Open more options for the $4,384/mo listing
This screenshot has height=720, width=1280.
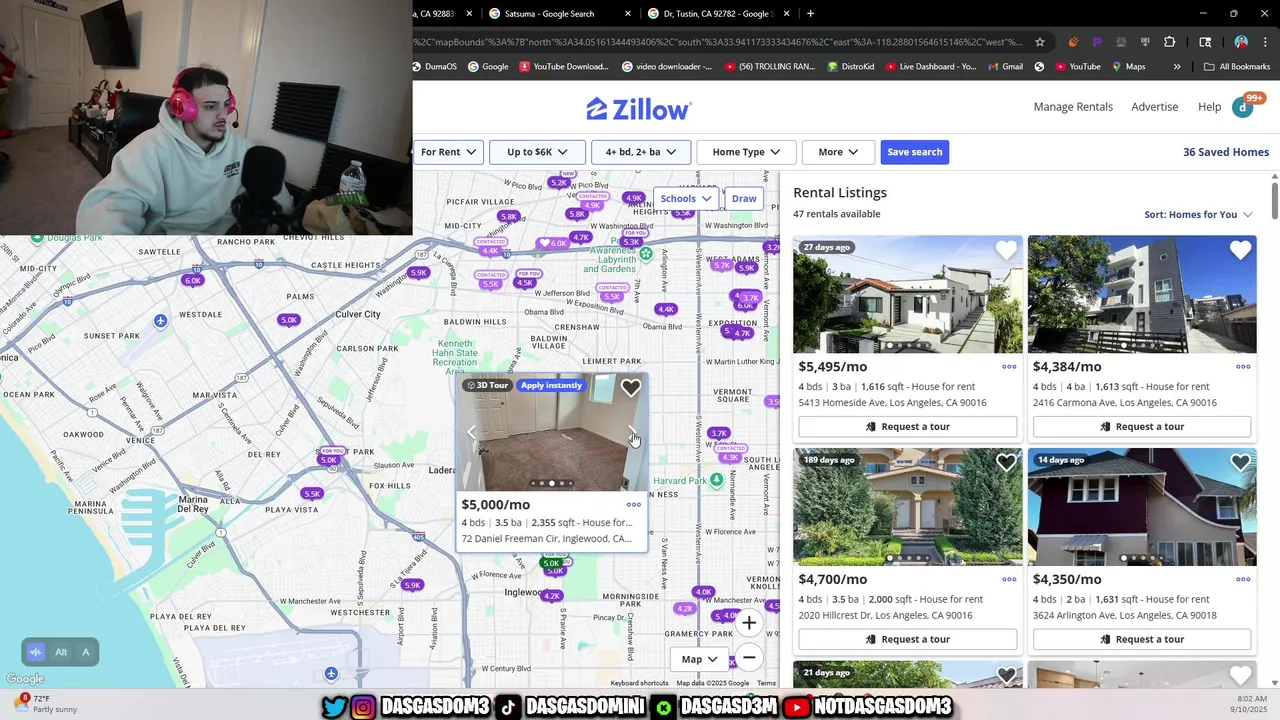[1243, 367]
